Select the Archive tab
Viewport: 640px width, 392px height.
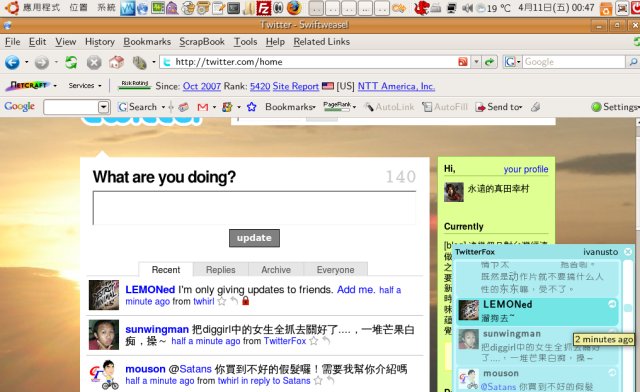(x=276, y=270)
